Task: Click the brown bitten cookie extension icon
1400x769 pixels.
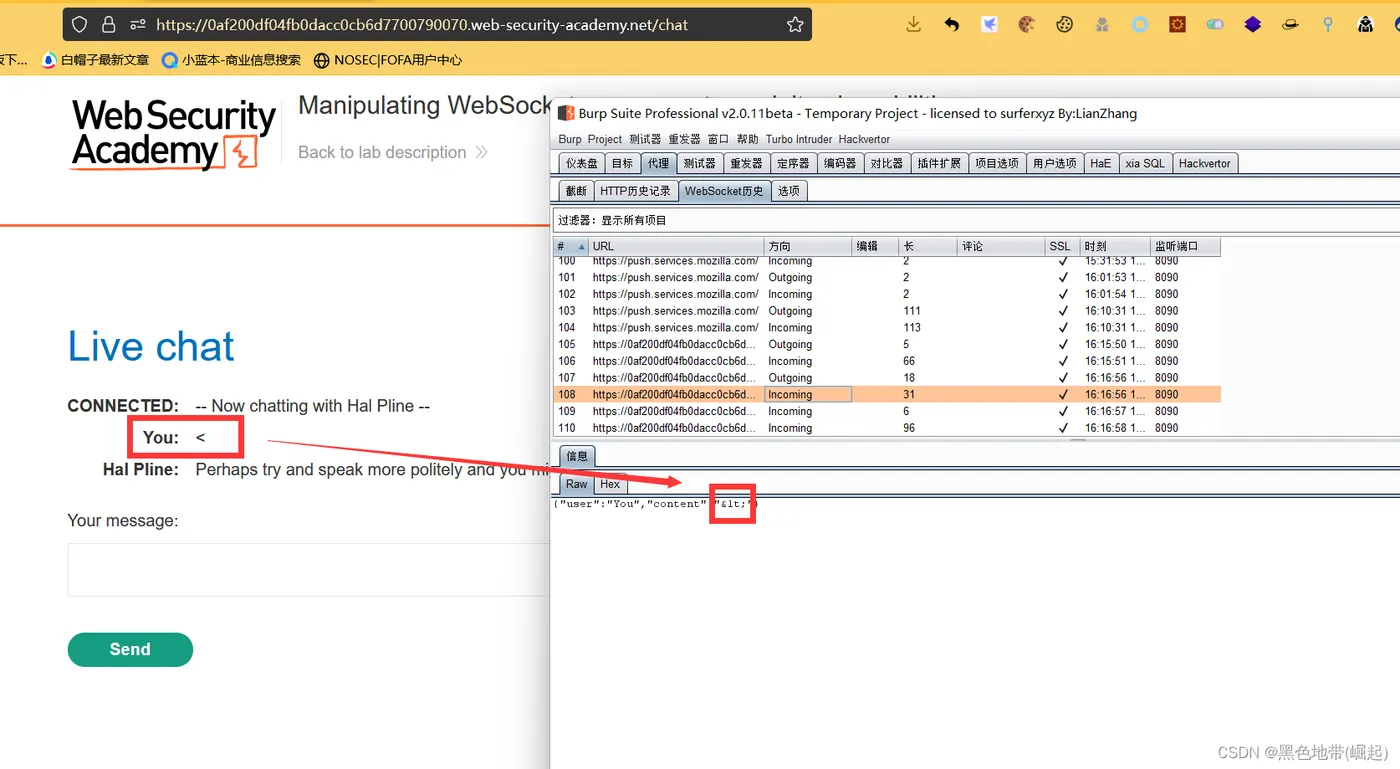Action: (1027, 25)
